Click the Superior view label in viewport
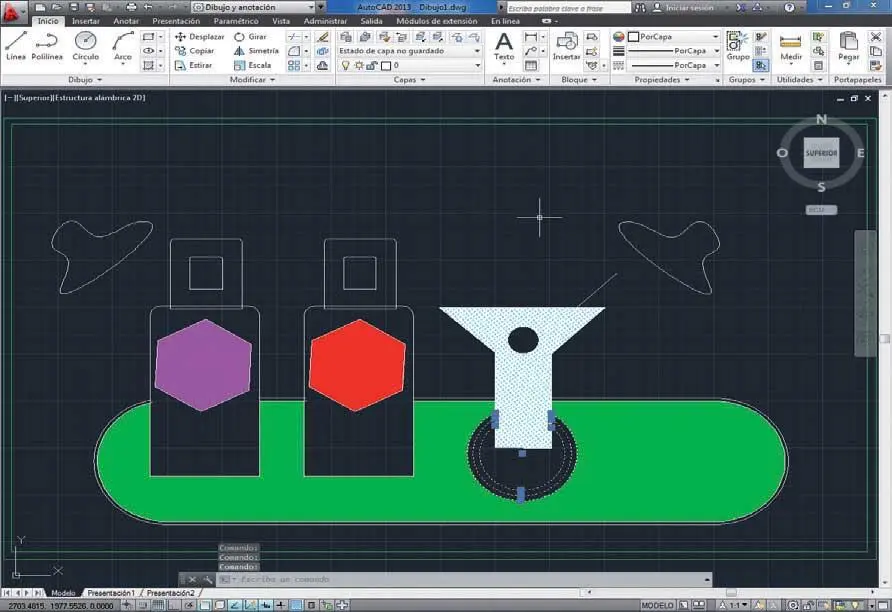The image size is (892, 612). (34, 98)
